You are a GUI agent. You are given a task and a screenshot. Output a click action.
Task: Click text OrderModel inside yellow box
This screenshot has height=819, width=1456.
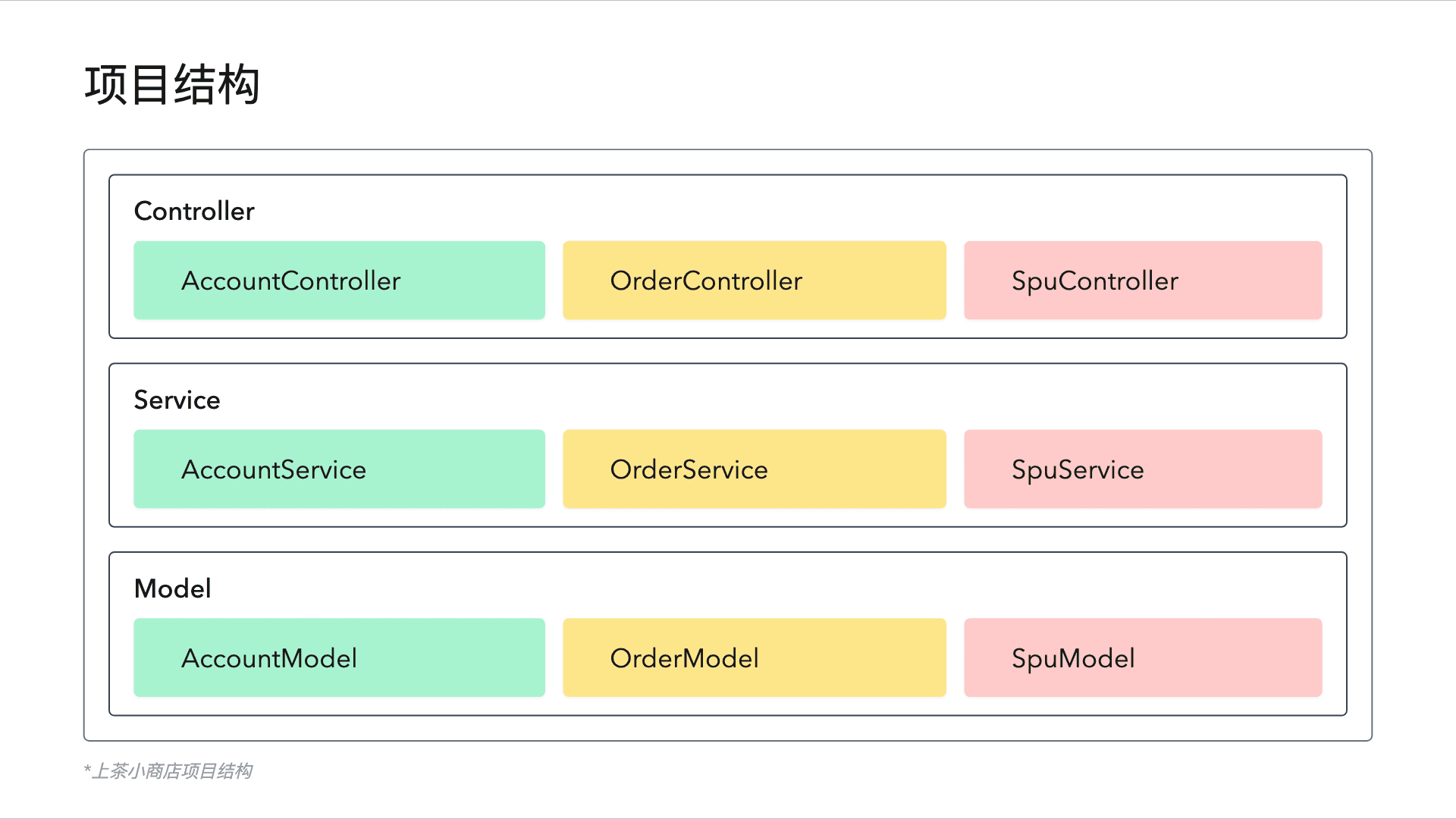(684, 658)
